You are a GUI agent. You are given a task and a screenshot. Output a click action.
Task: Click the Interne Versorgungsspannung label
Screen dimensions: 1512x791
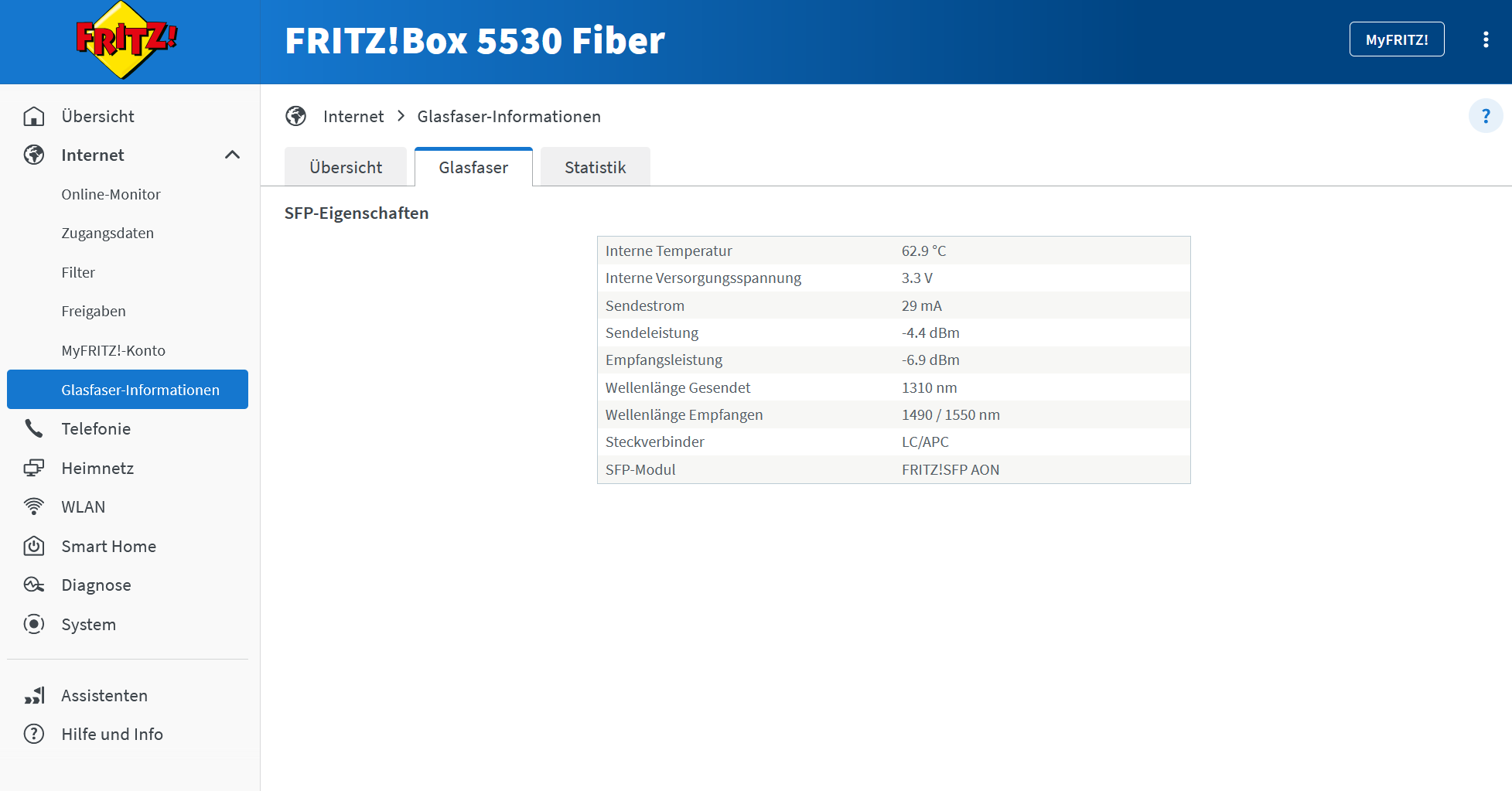point(703,278)
